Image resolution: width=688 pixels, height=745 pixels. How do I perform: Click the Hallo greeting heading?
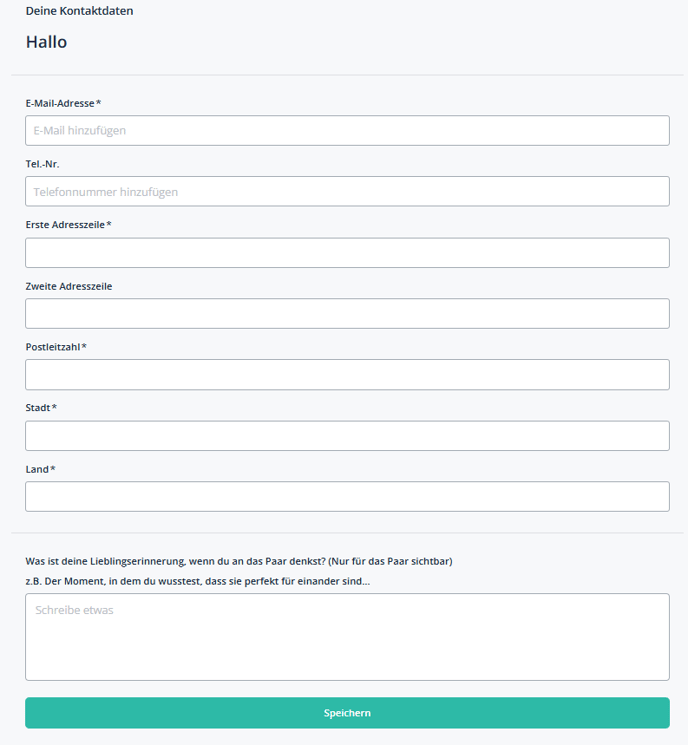pos(46,42)
